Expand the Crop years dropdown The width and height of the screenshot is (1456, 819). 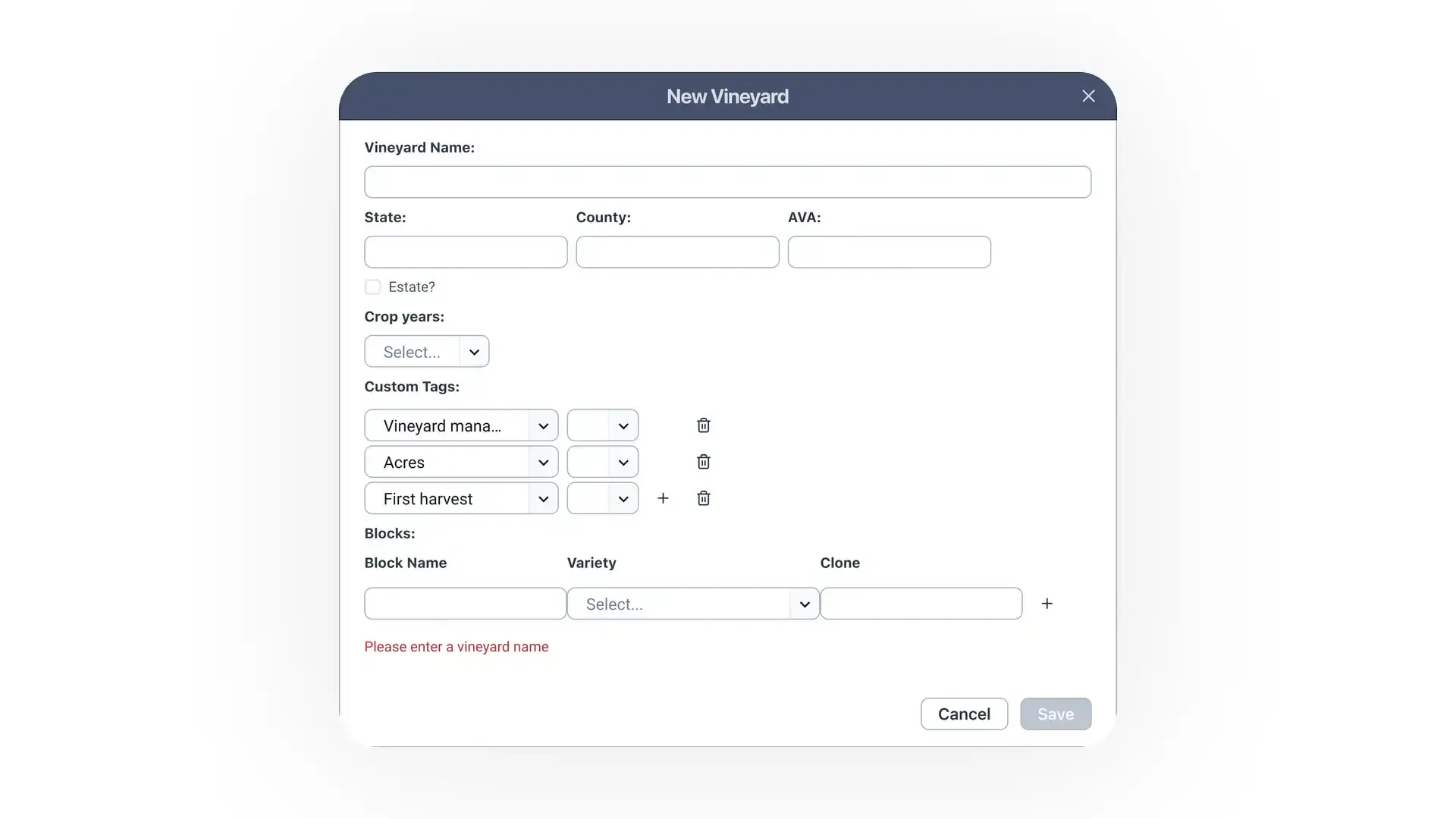(473, 351)
